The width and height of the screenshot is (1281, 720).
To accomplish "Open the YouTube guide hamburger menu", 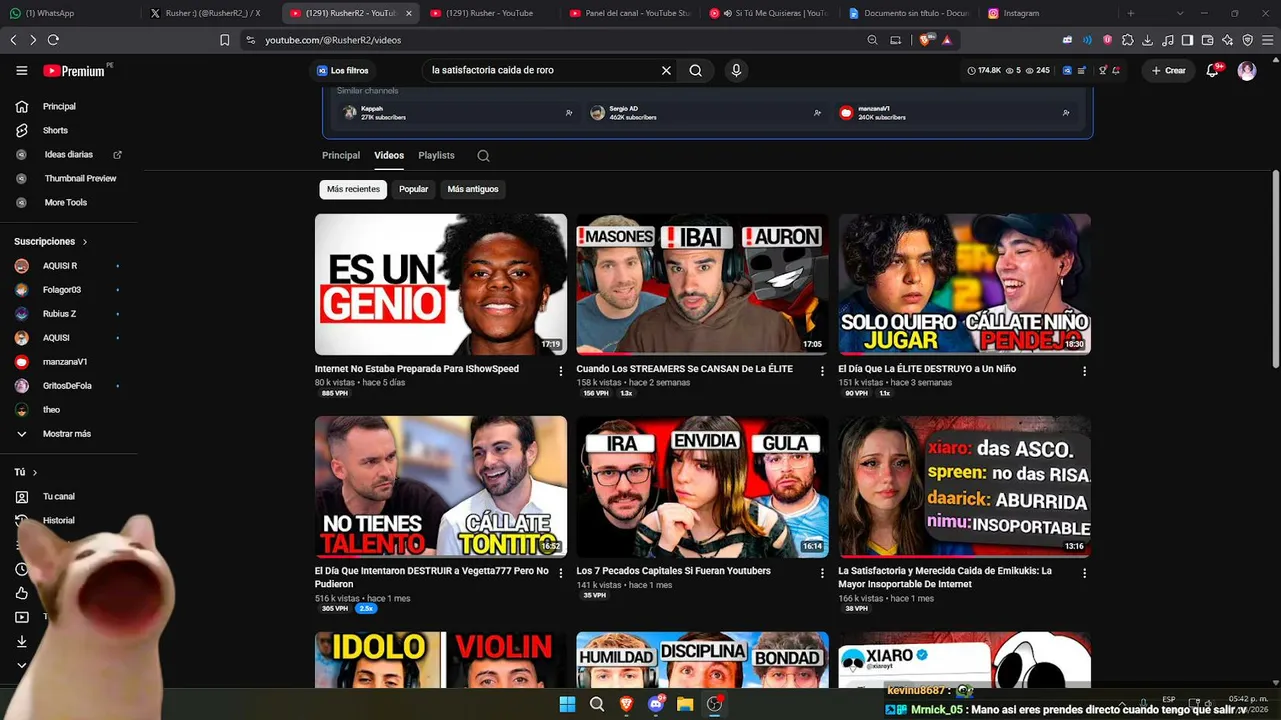I will point(22,71).
